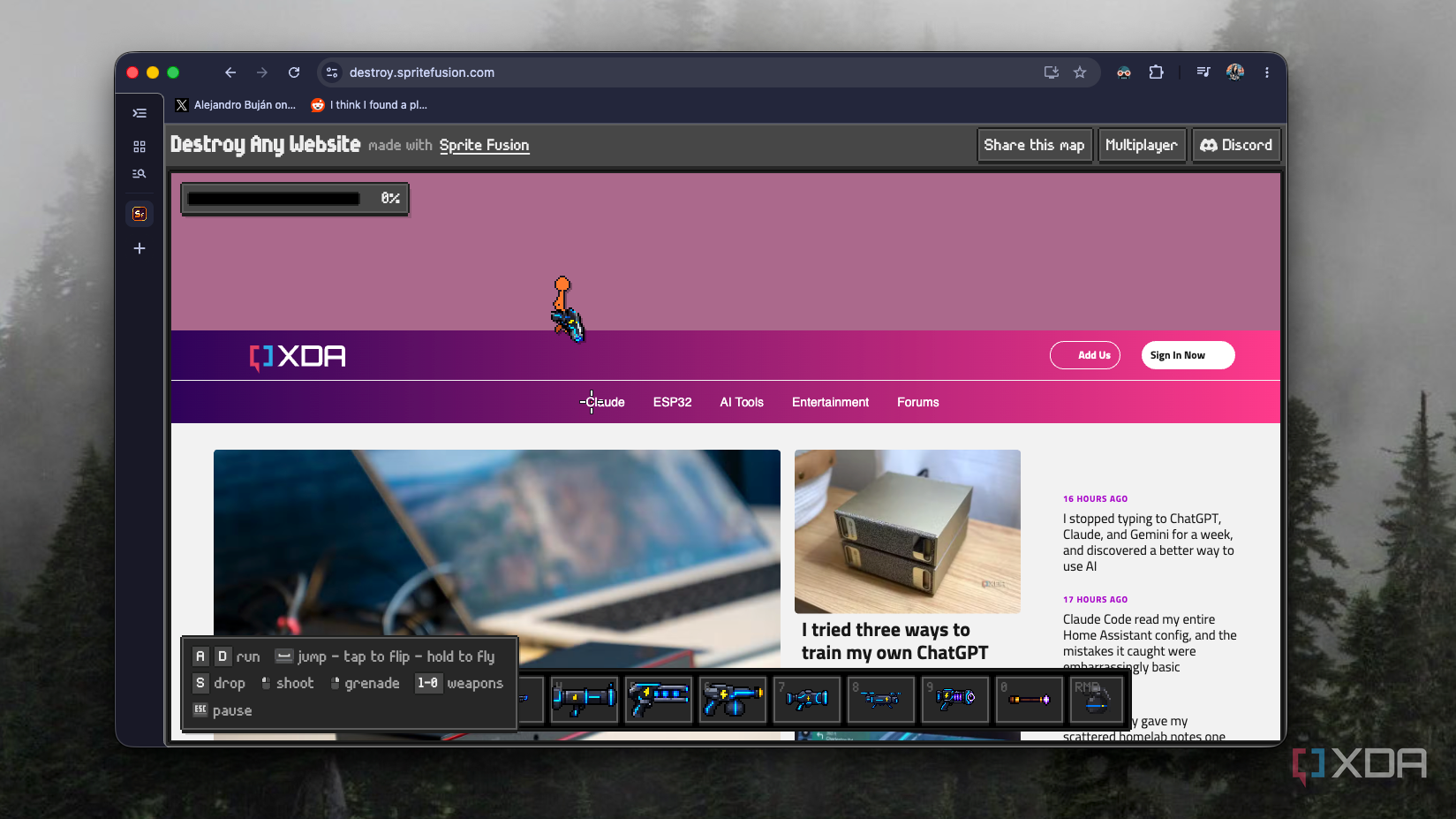
Task: Open the 'I think I found a pl...' bookmark
Action: click(369, 105)
